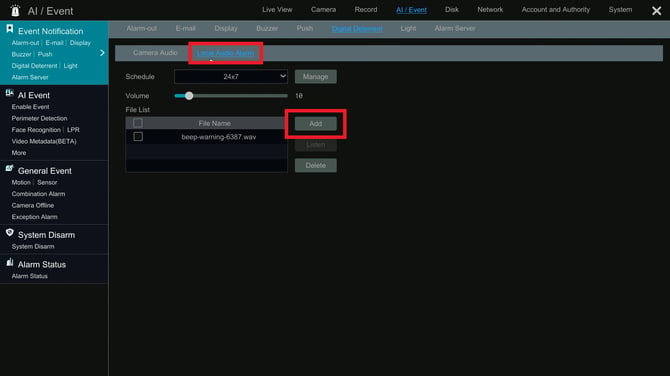Click the Add audio file button
This screenshot has height=376, width=670.
(315, 123)
